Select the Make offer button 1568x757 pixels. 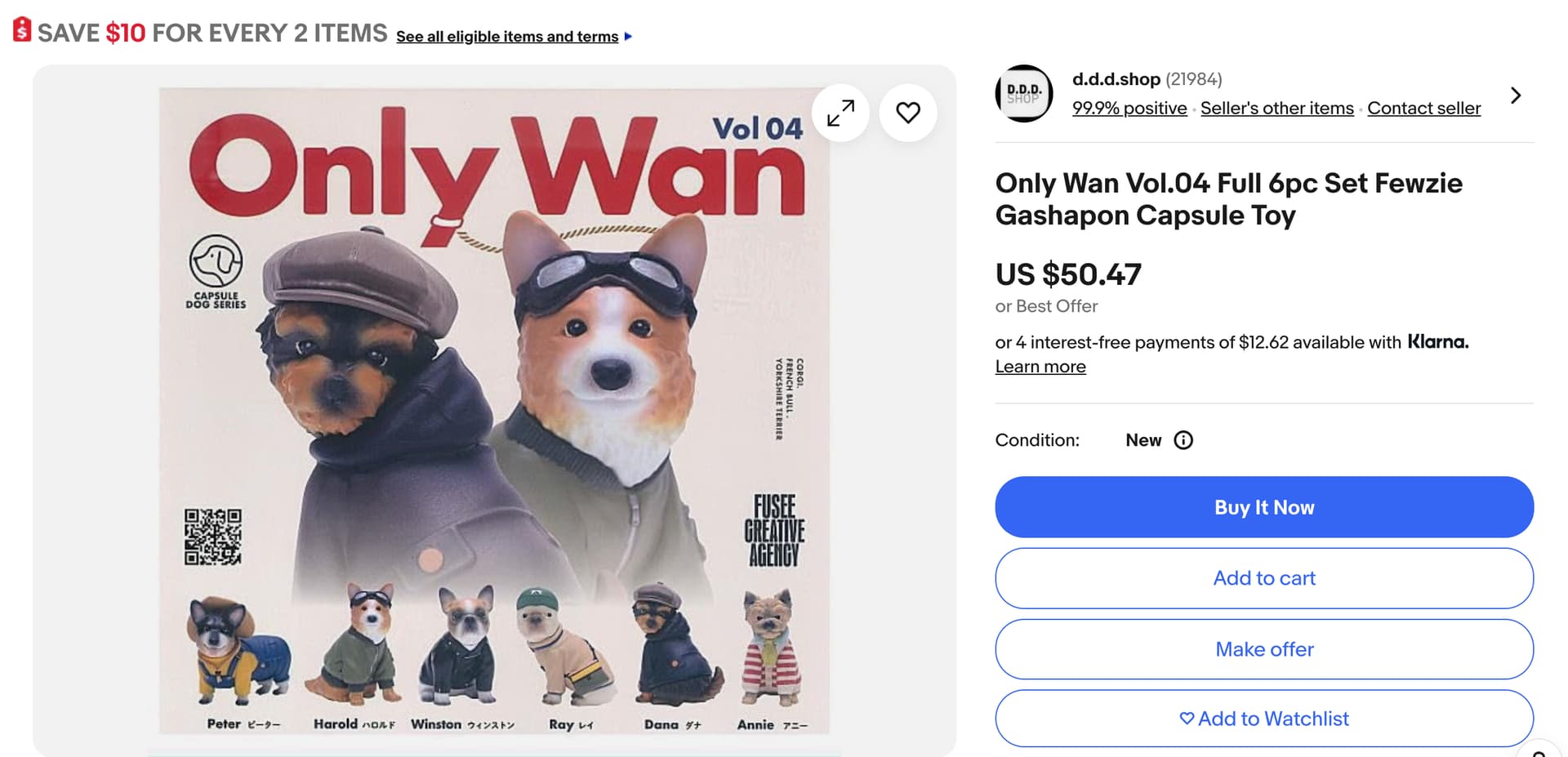[1264, 649]
